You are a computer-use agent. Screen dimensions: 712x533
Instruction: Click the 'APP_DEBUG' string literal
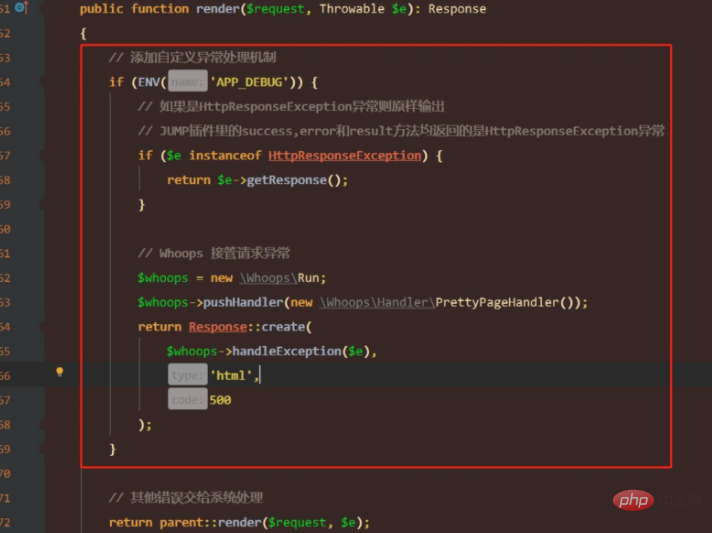[250, 82]
